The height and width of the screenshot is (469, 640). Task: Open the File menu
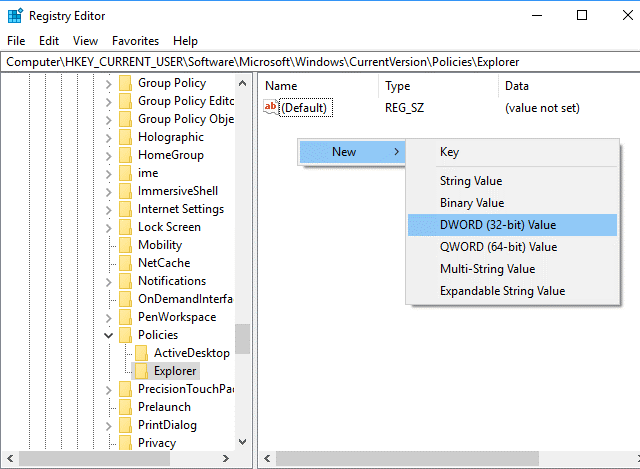pos(16,41)
